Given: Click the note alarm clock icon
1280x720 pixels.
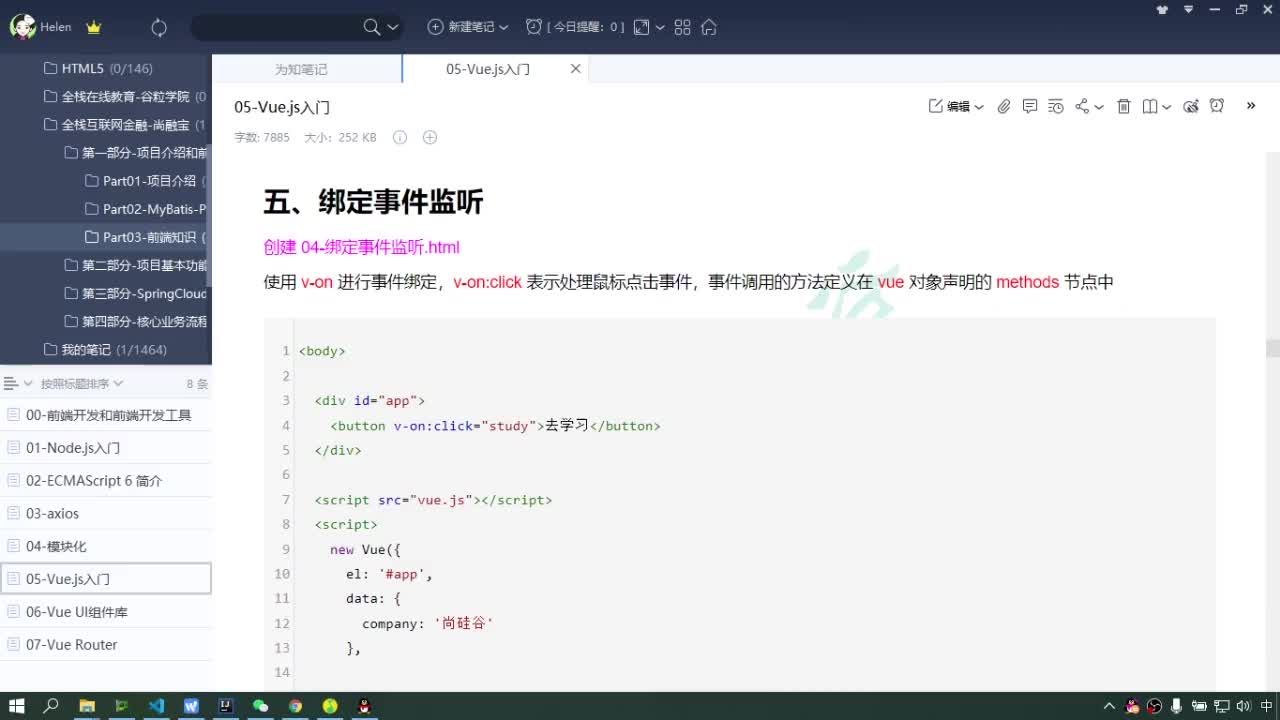Looking at the screenshot, I should (x=1217, y=106).
